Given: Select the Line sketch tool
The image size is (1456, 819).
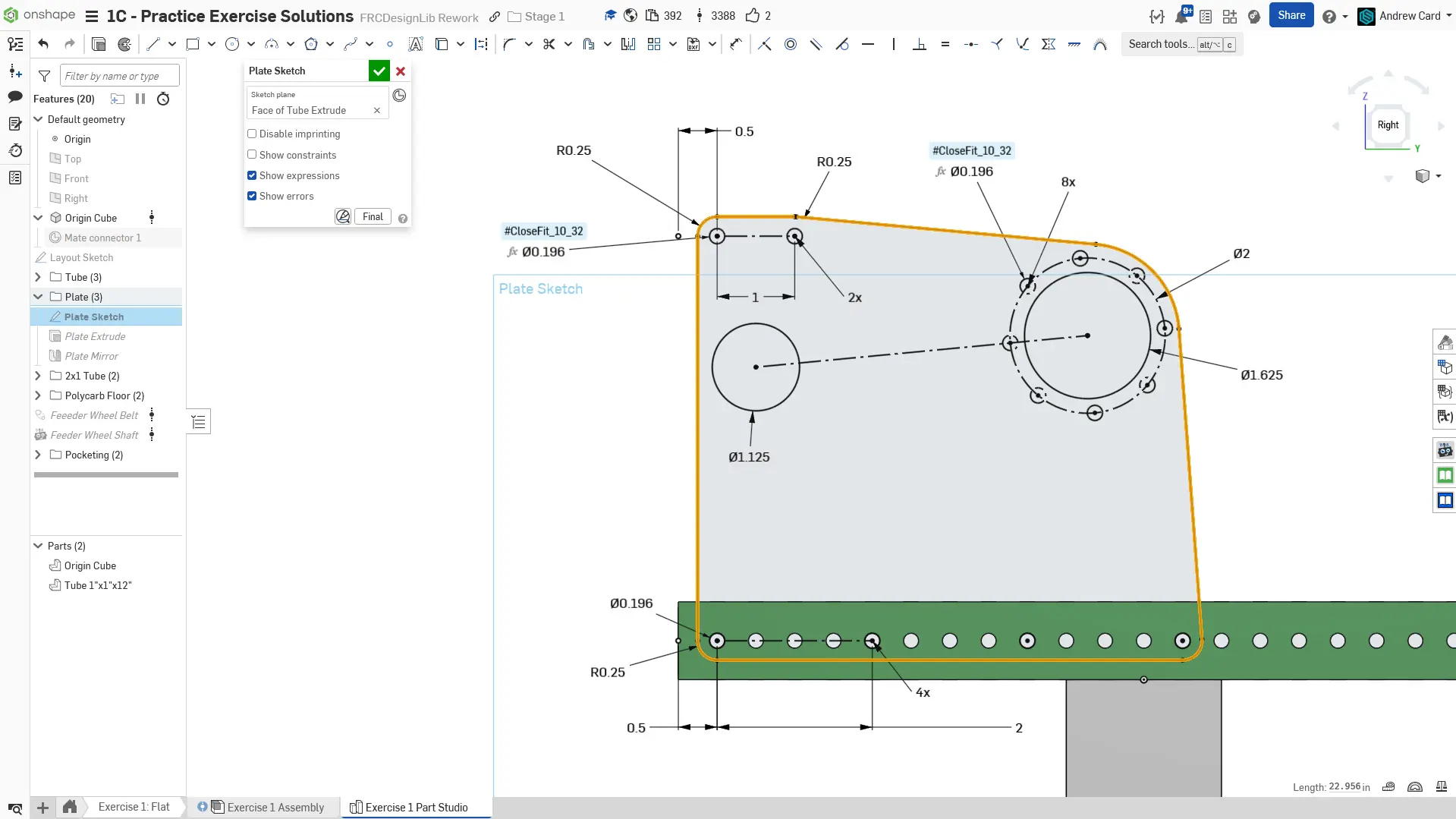Looking at the screenshot, I should 153,44.
